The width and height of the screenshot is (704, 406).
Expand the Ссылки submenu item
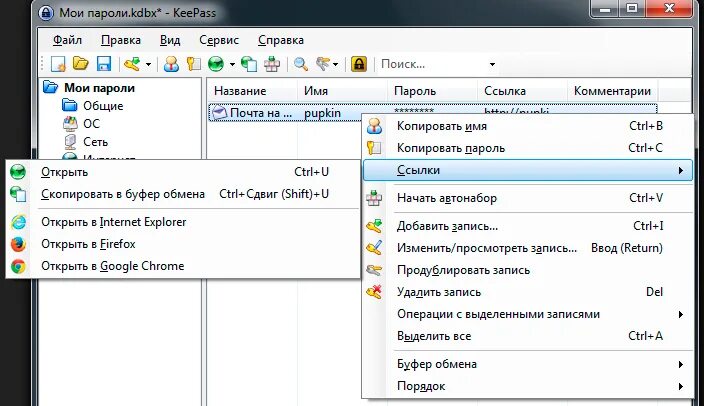528,170
